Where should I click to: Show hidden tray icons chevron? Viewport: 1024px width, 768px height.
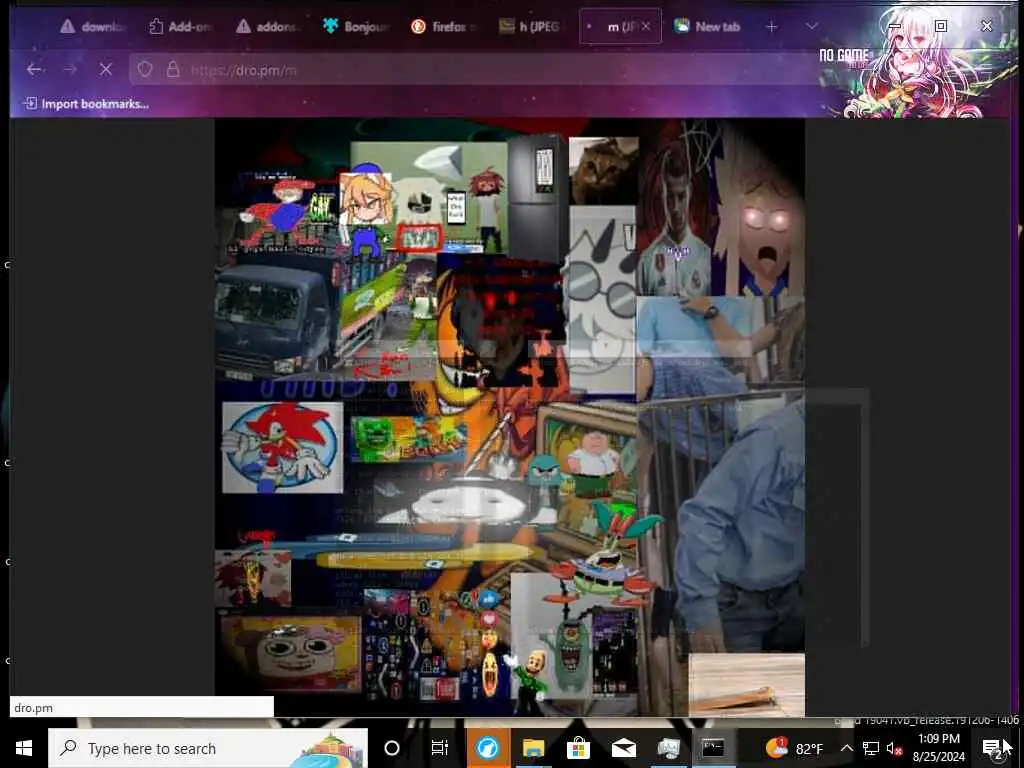[x=846, y=748]
